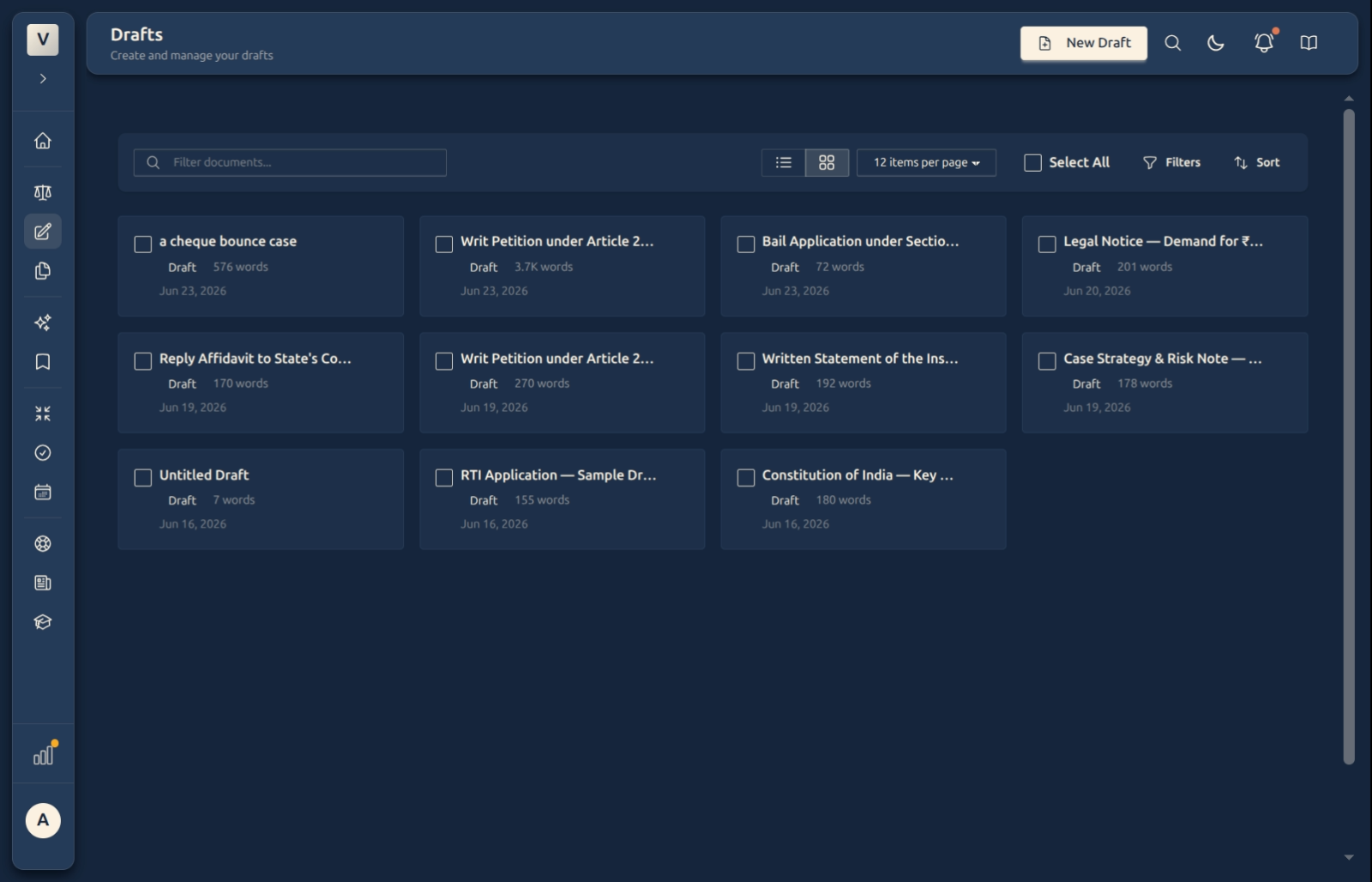This screenshot has height=882, width=1372.
Task: Switch to grid view layout
Action: pos(827,163)
